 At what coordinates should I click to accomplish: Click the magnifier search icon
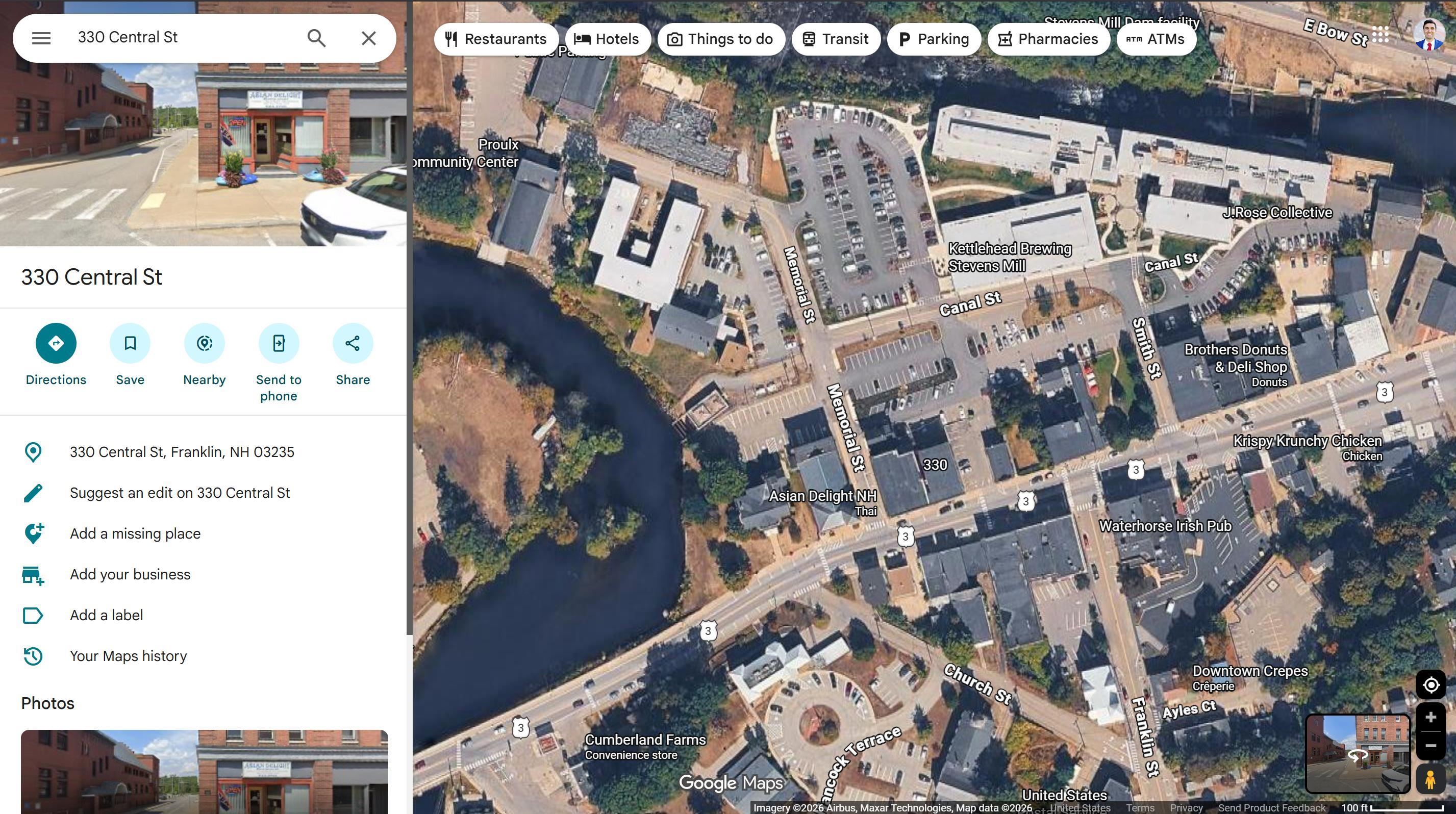pos(316,38)
